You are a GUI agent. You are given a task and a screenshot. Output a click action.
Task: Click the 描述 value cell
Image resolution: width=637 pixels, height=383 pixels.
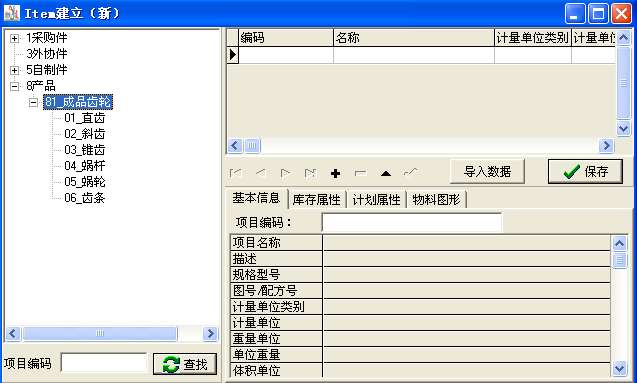467,259
